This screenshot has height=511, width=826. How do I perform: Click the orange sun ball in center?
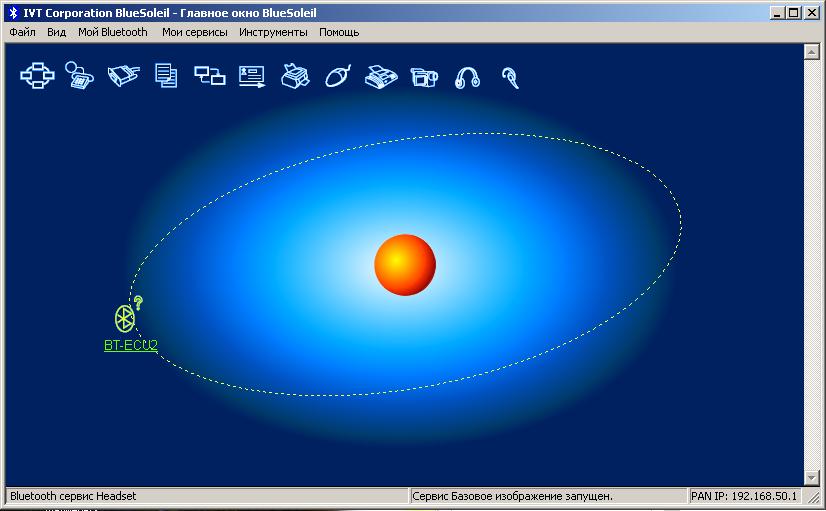405,265
